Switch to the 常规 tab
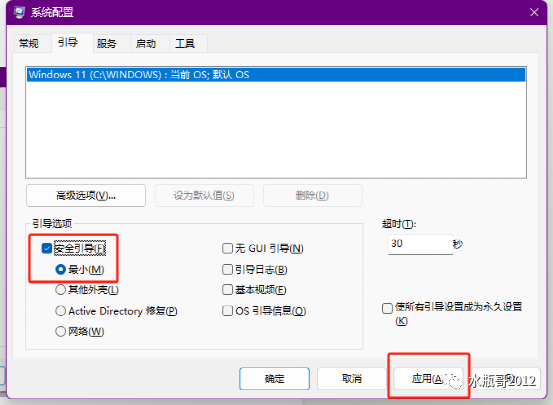553x405 pixels. [29, 44]
